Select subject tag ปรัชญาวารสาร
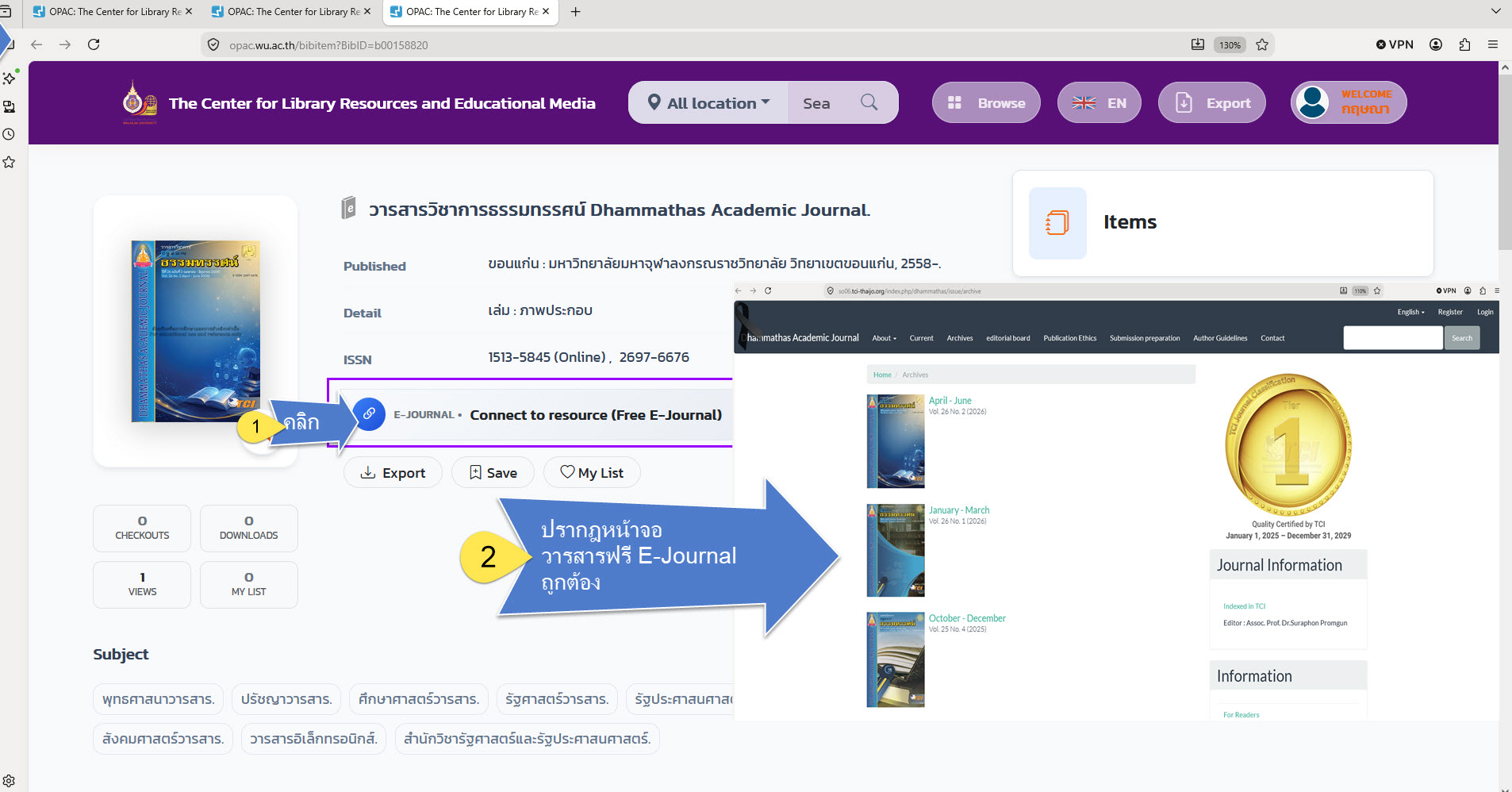The width and height of the screenshot is (1512, 792). tap(286, 699)
